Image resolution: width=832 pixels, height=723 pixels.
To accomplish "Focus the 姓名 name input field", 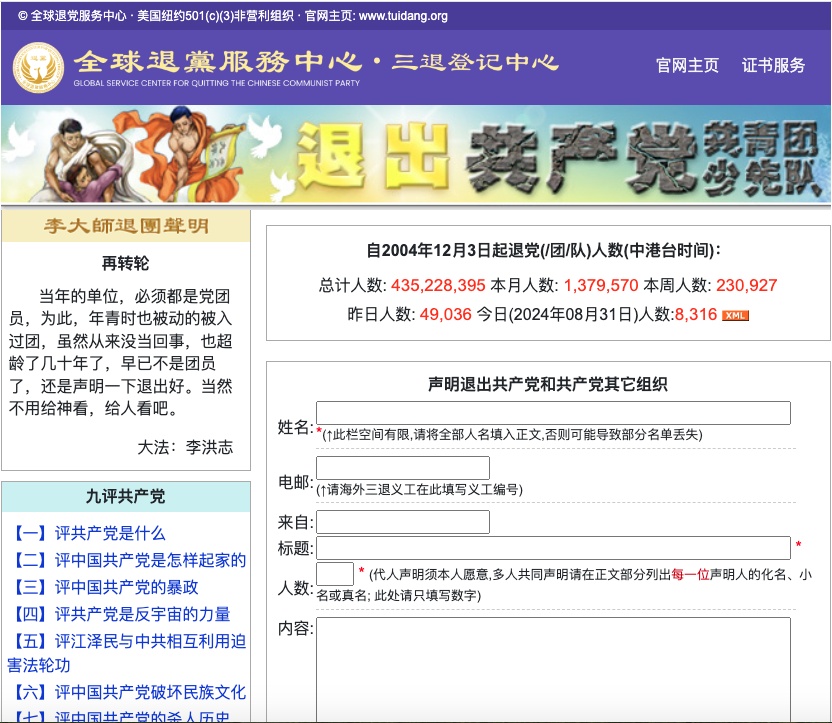I will point(553,413).
